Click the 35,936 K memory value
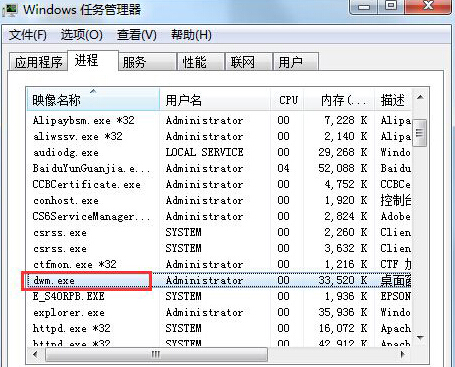Screen dimensions: 455x367 coord(343,312)
